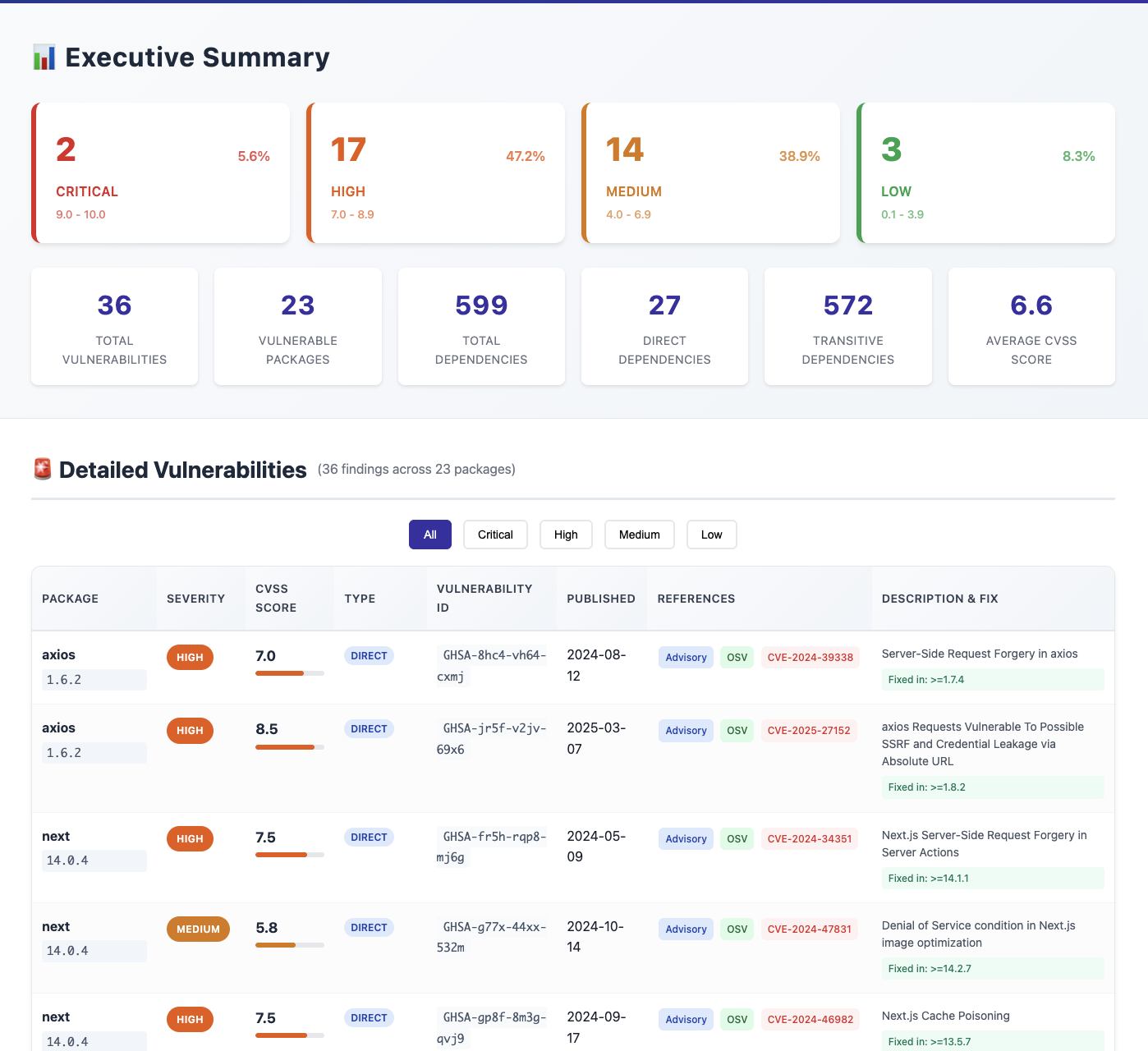This screenshot has height=1051, width=1148.
Task: Filter the table by Medium severity
Action: click(x=639, y=535)
